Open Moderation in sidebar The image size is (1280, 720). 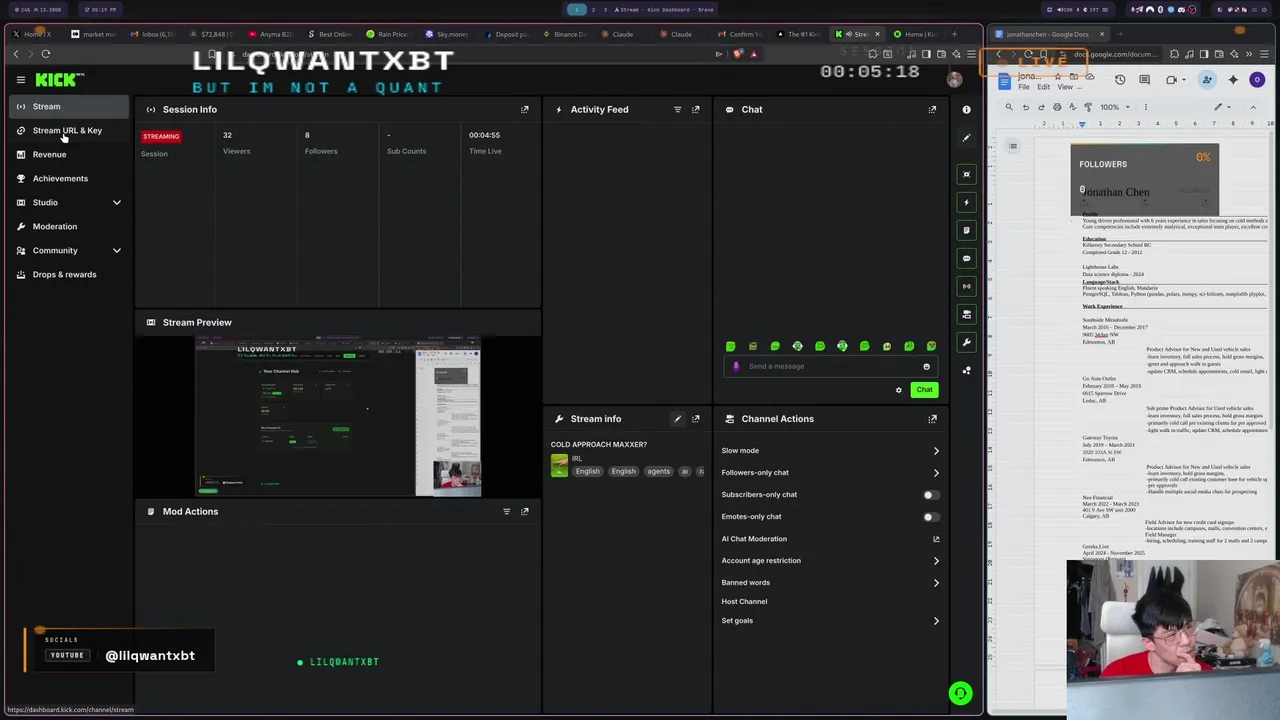[68, 226]
